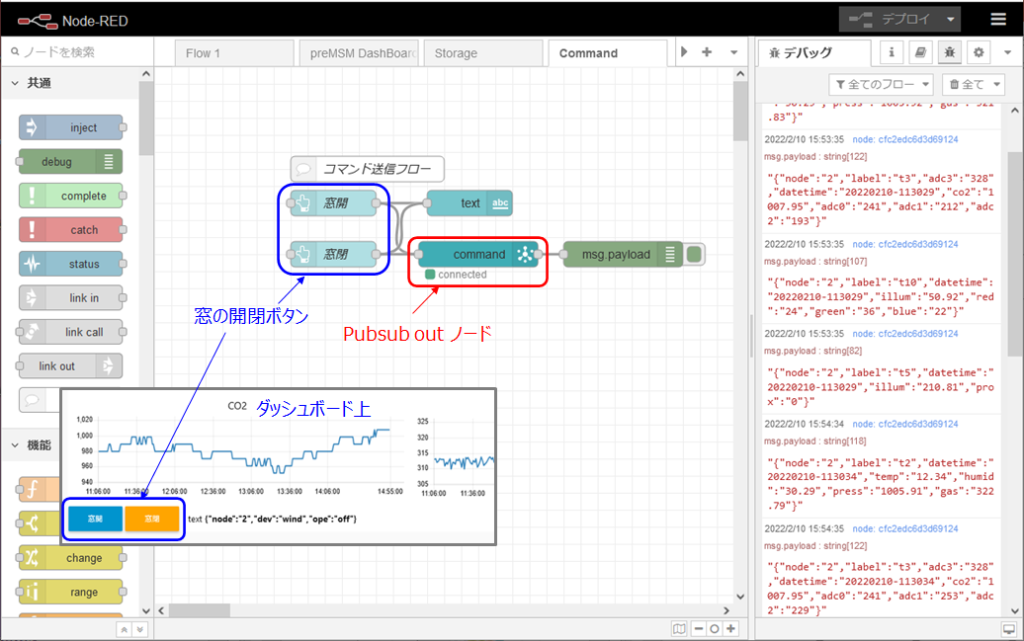Screen dimensions: 1024x641
Task: Add a new flow tab with plus
Action: (x=707, y=52)
